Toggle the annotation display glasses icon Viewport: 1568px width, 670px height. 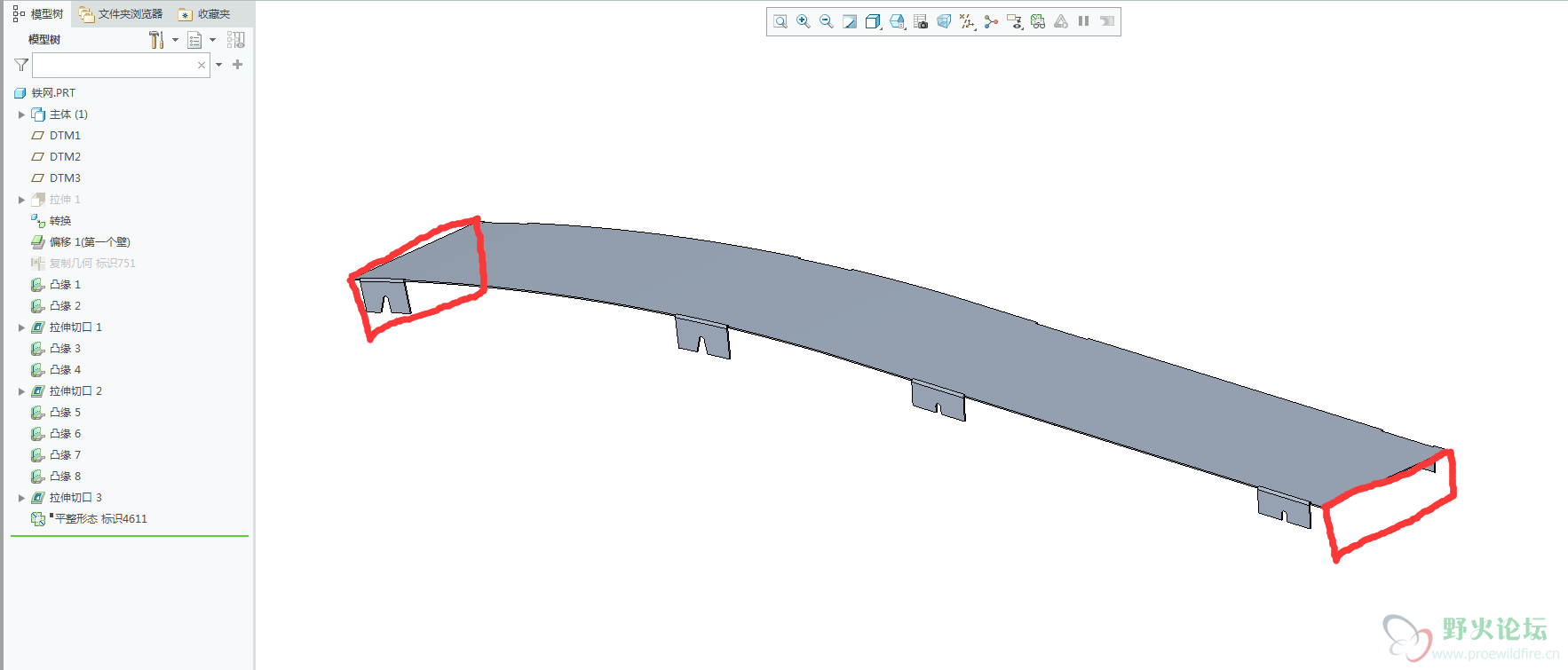pos(1038,21)
